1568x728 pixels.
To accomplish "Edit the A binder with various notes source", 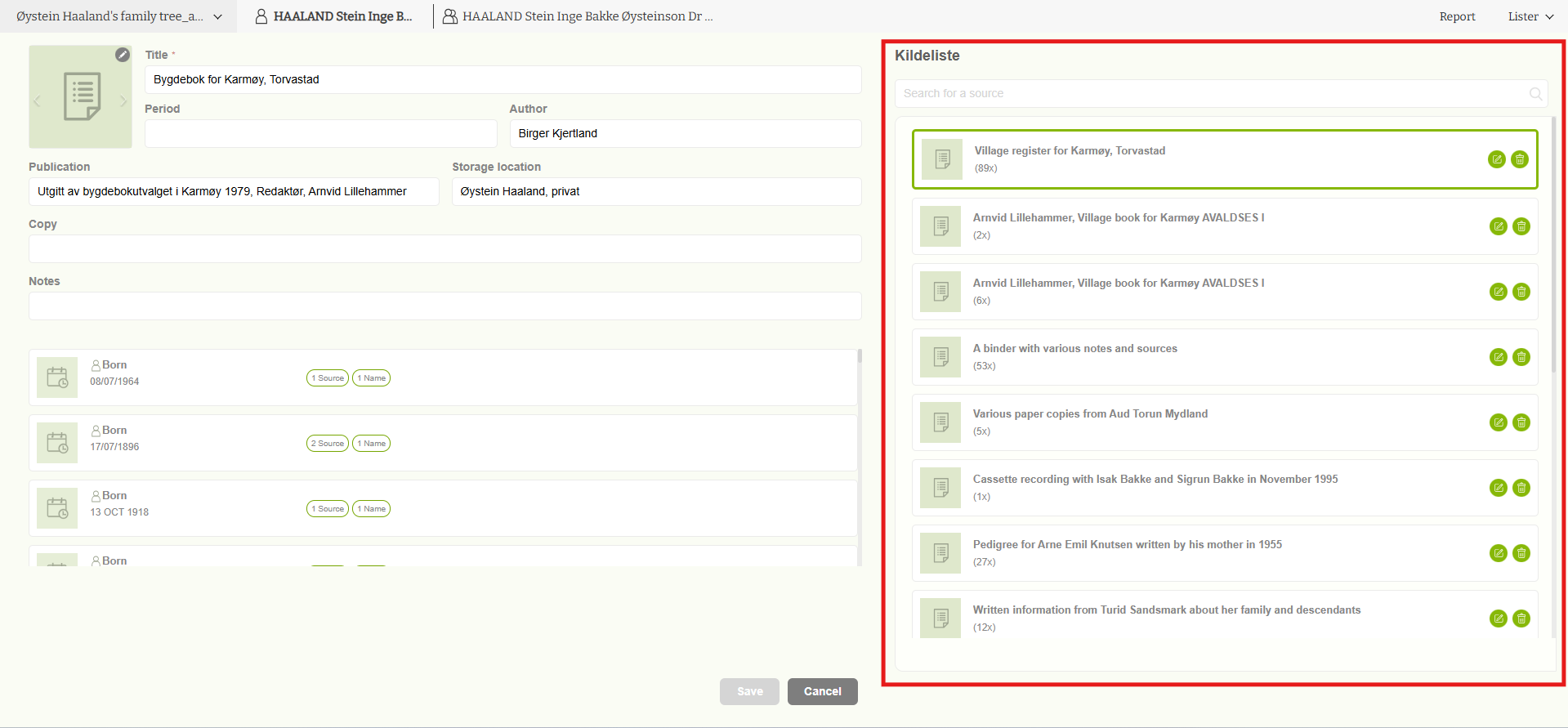I will click(1498, 357).
